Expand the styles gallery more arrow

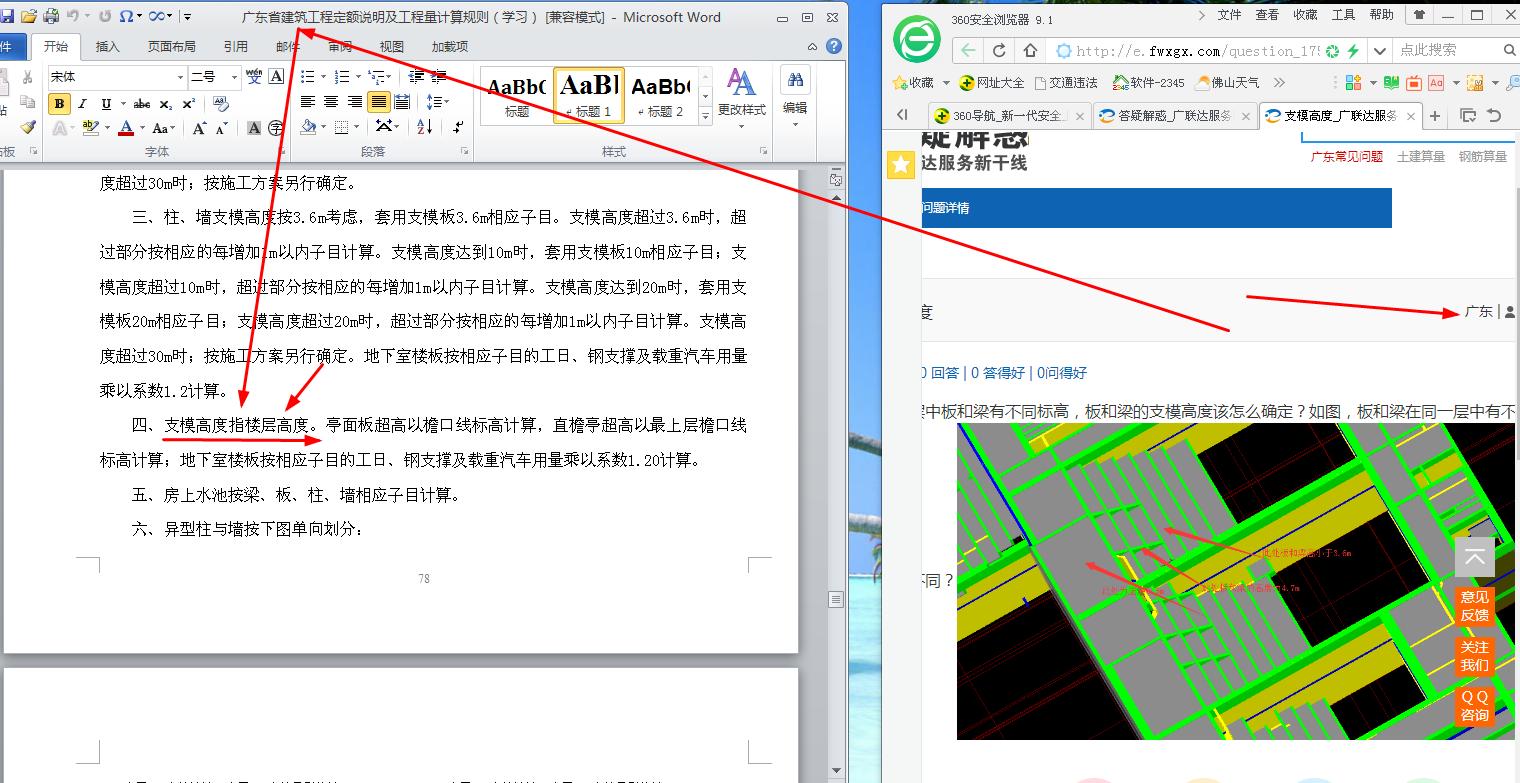pos(705,116)
